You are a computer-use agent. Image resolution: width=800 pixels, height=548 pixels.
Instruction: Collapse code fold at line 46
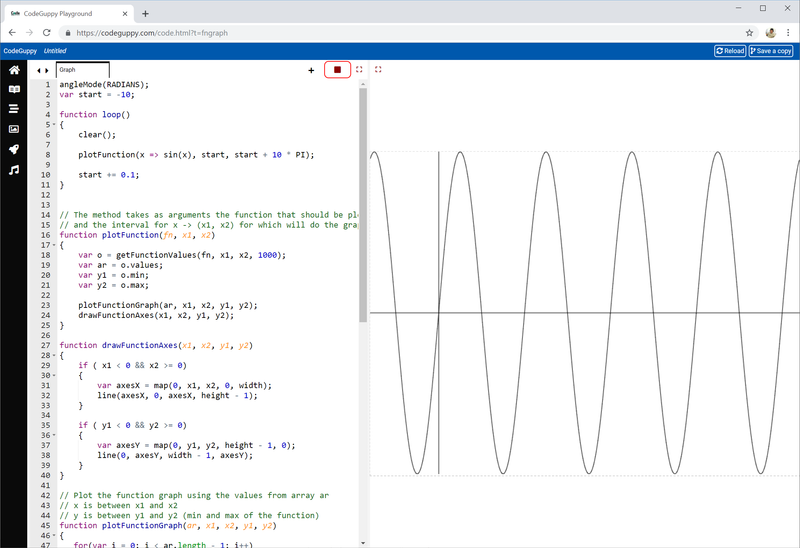(x=54, y=536)
